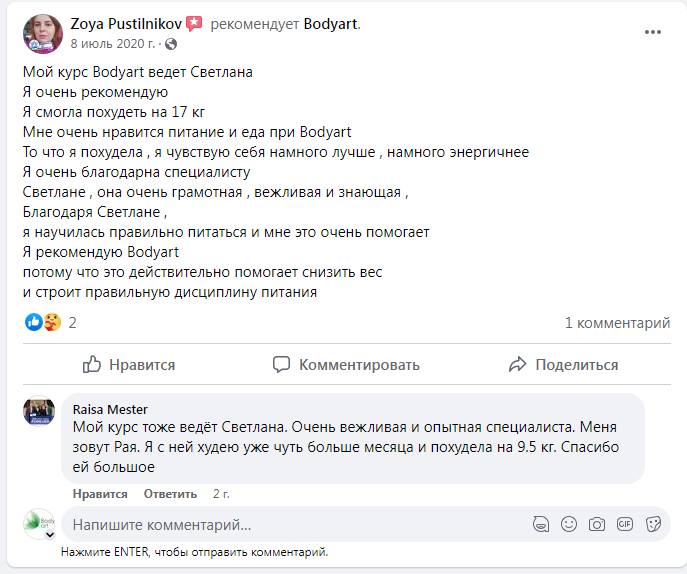Screen dimensions: 687x574
Task: Click the public audience globe icon
Action: 170,44
